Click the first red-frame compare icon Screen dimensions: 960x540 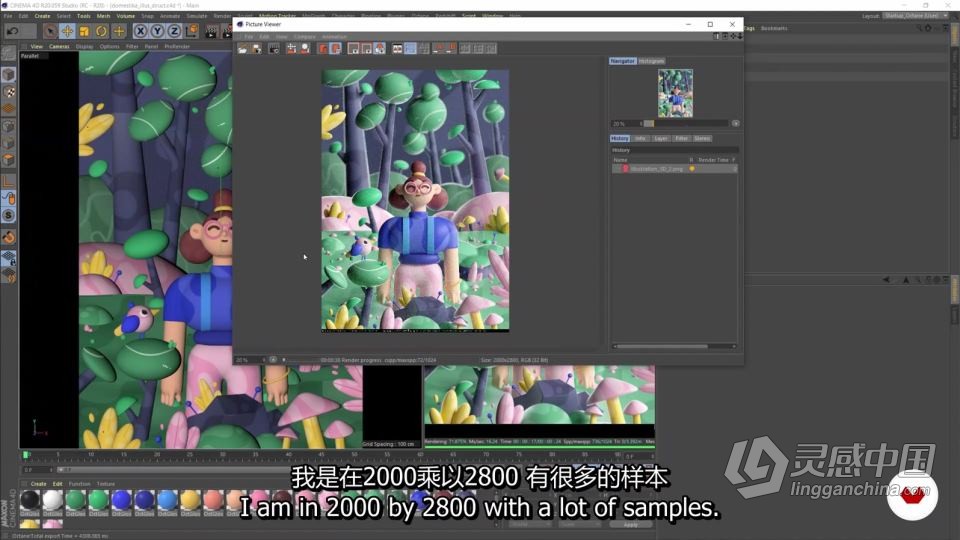point(353,48)
